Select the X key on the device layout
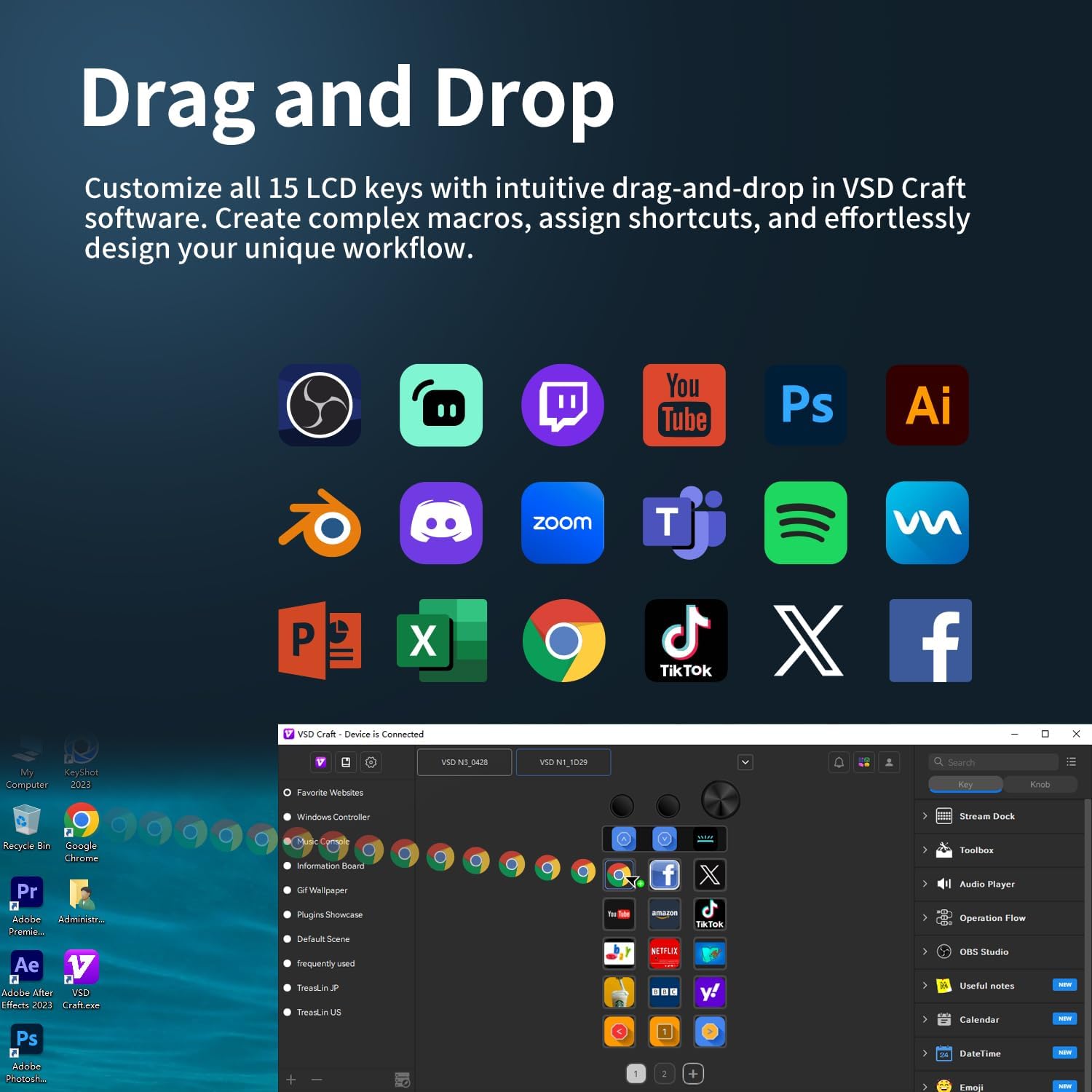Screen dimensions: 1092x1092 [x=710, y=875]
